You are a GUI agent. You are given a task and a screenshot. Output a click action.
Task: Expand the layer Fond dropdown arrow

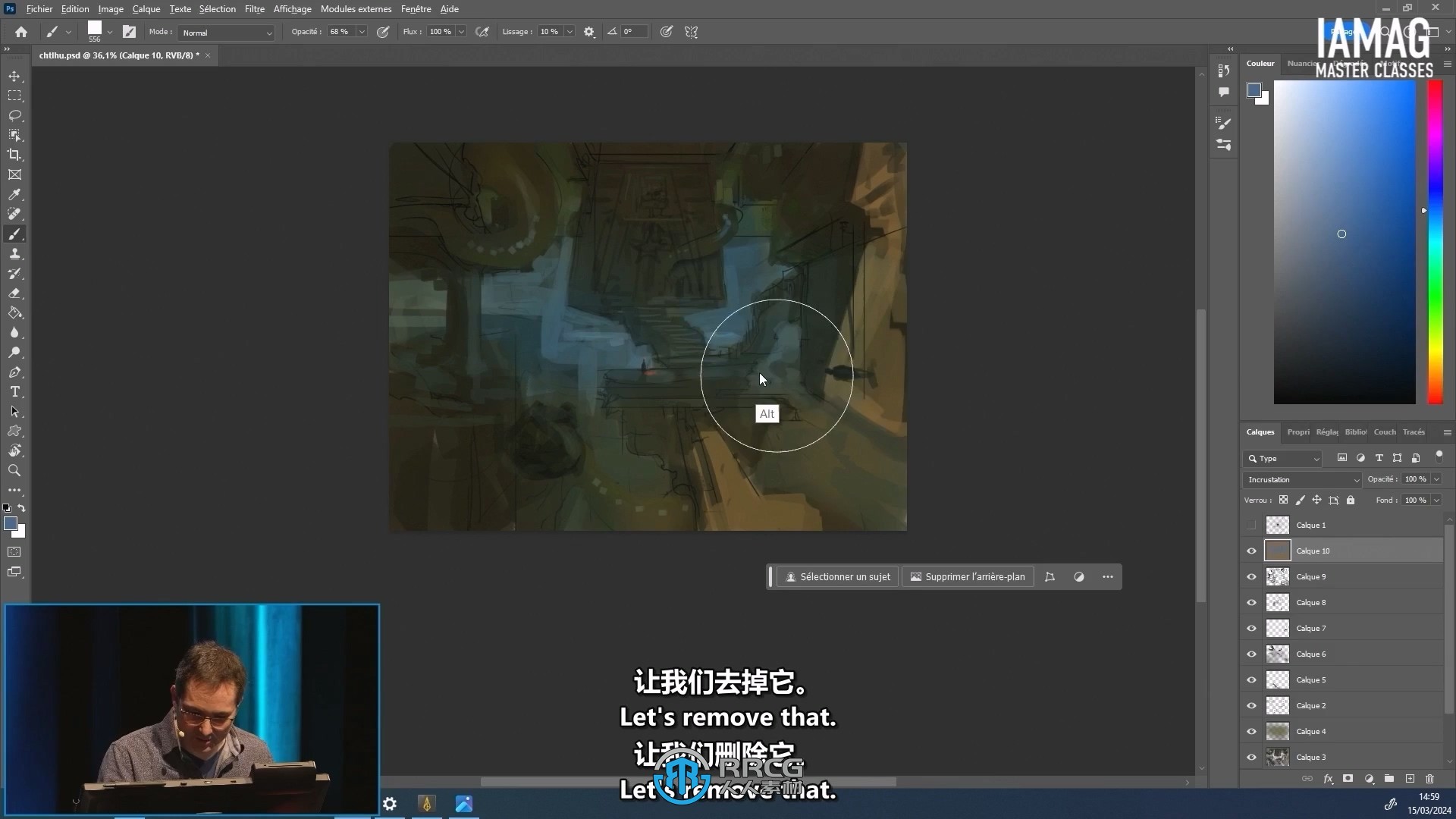(x=1436, y=500)
